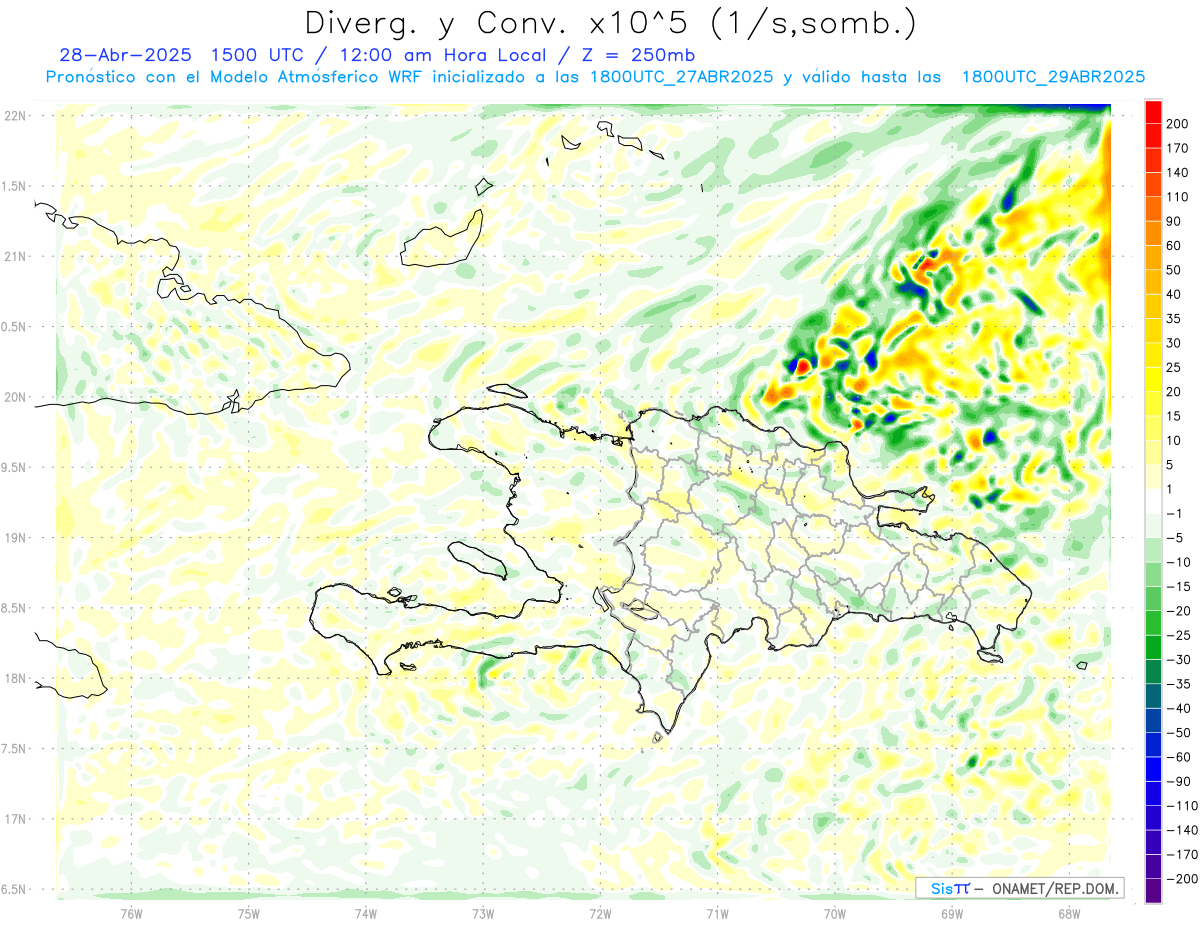Click the 73W longitude label
The height and width of the screenshot is (927, 1200).
[483, 912]
